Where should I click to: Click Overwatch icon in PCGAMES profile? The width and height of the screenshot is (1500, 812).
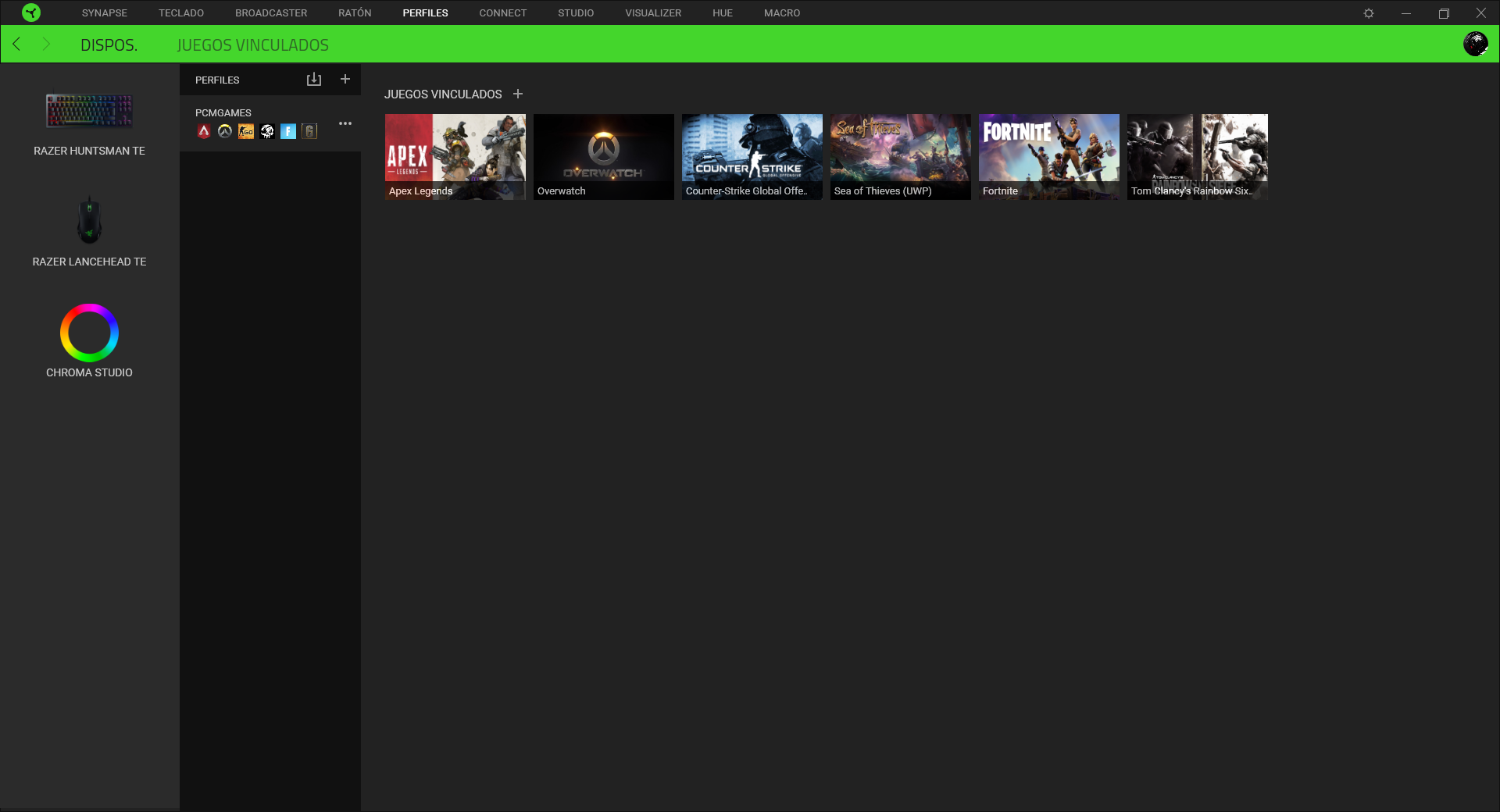[x=225, y=131]
